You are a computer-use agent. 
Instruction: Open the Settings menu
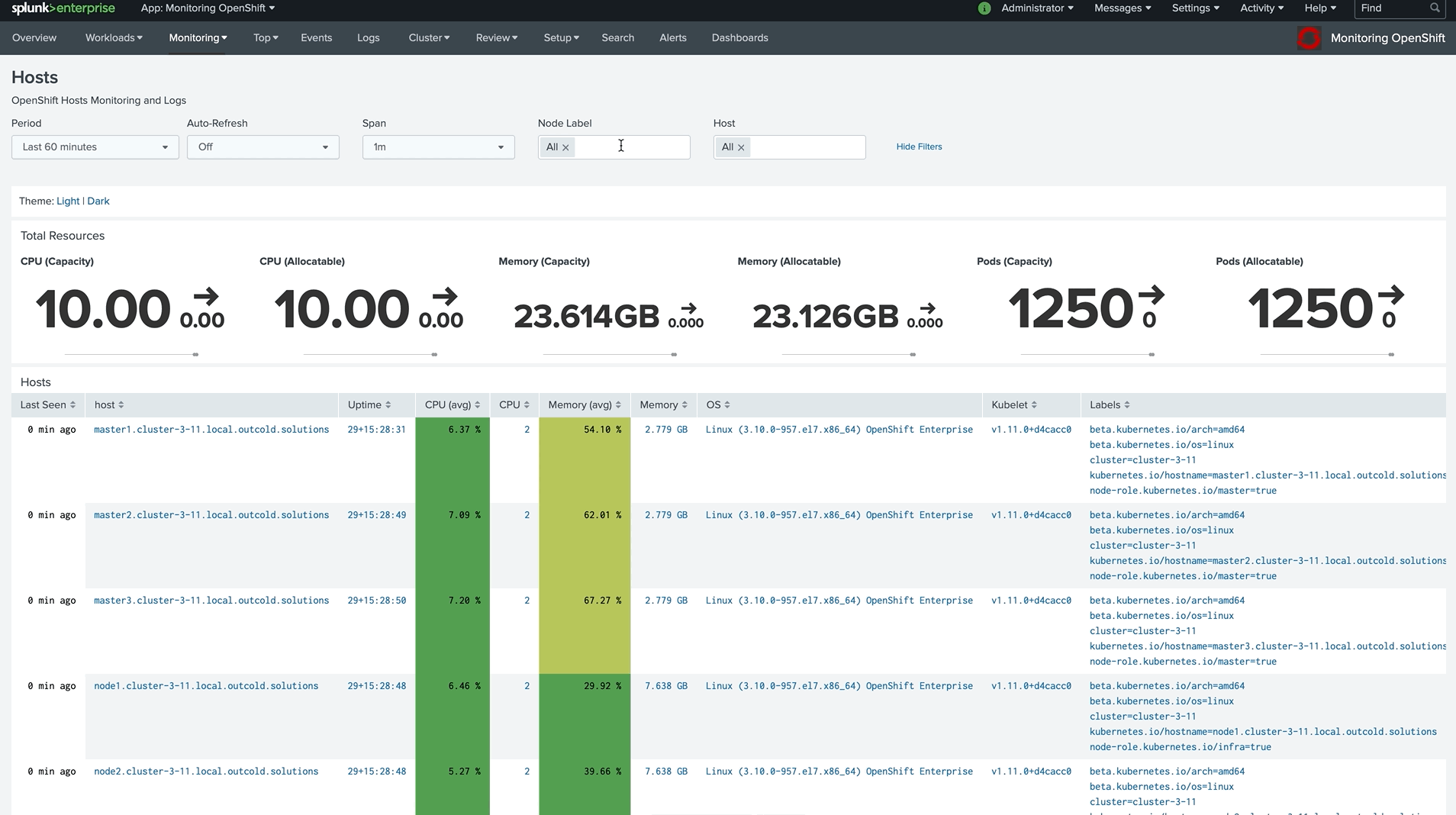[x=1196, y=8]
